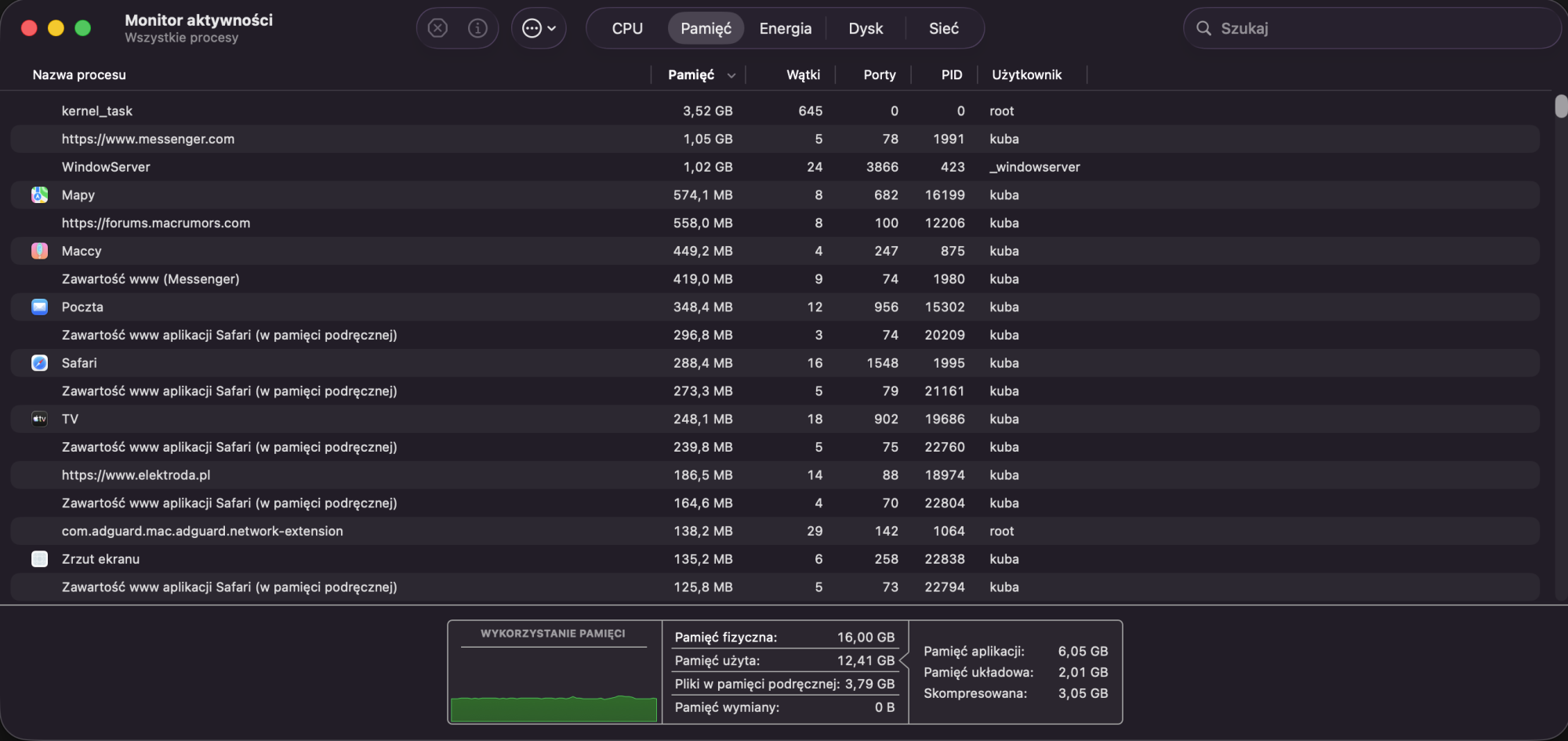Click the Apple TV app icon
This screenshot has width=1568, height=741.
tap(39, 420)
